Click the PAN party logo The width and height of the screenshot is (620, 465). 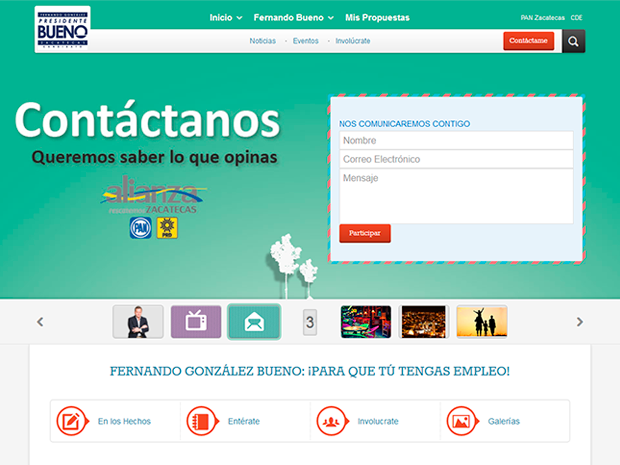tap(140, 228)
